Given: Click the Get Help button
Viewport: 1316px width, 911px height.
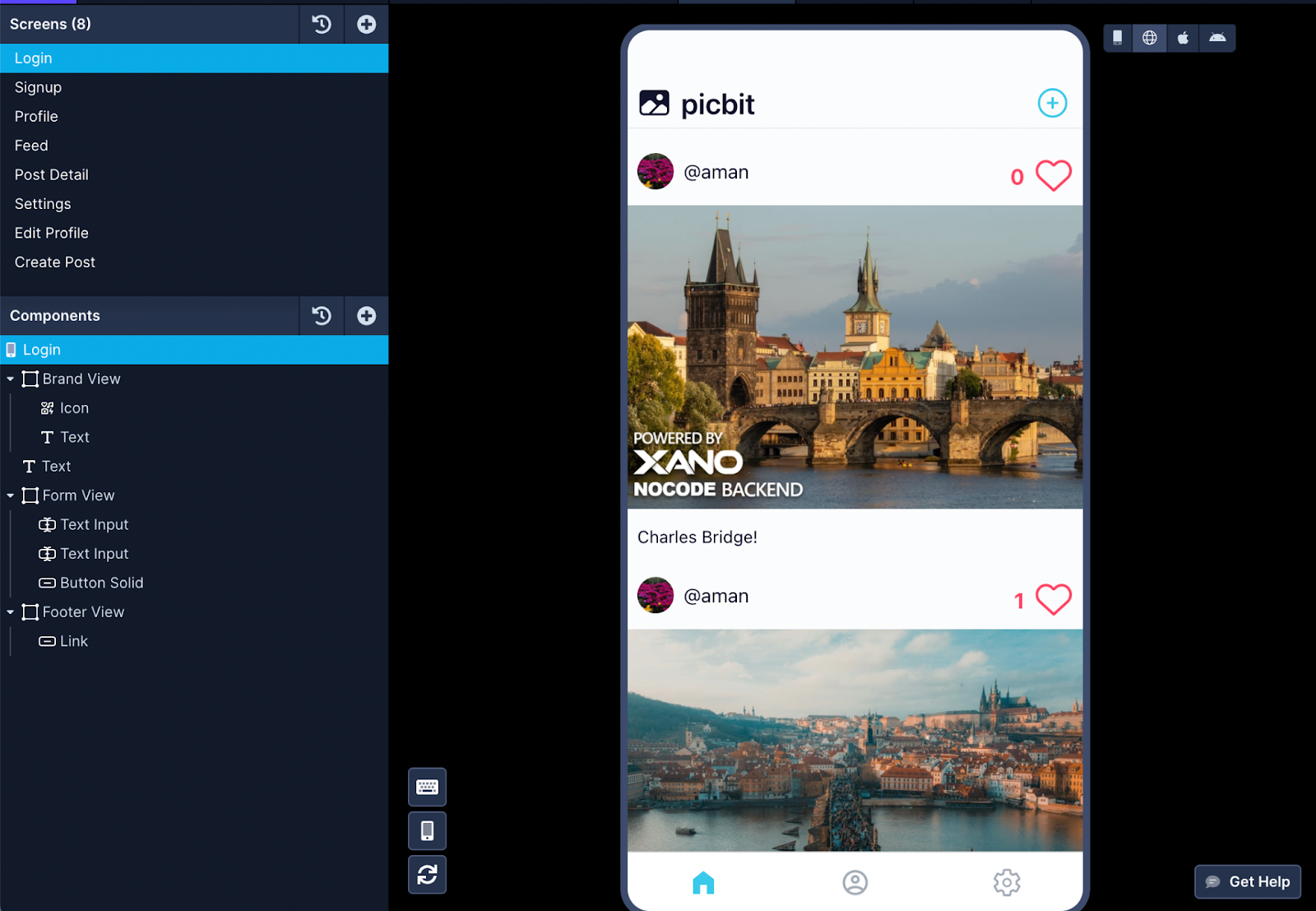Looking at the screenshot, I should [1247, 881].
